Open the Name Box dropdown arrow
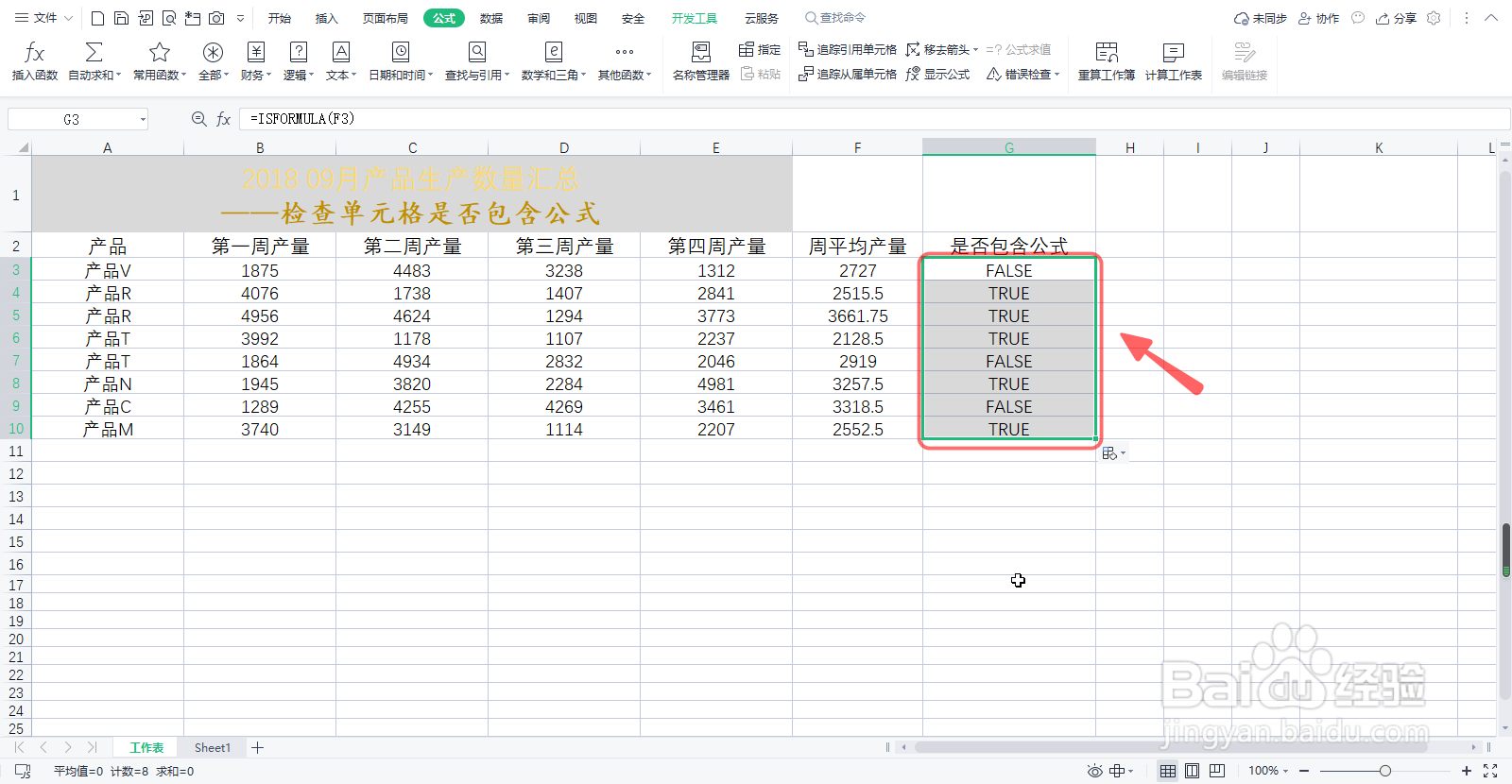Viewport: 1512px width, 784px height. [143, 119]
